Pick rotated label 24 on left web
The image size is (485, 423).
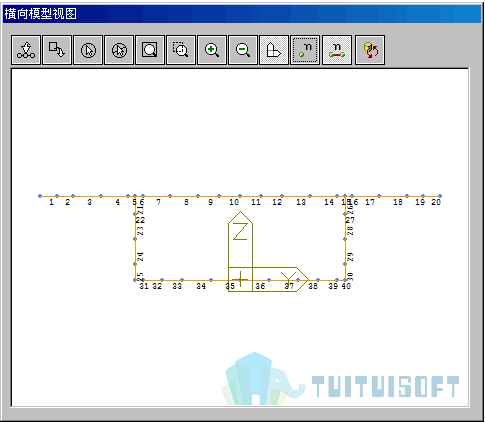(141, 257)
